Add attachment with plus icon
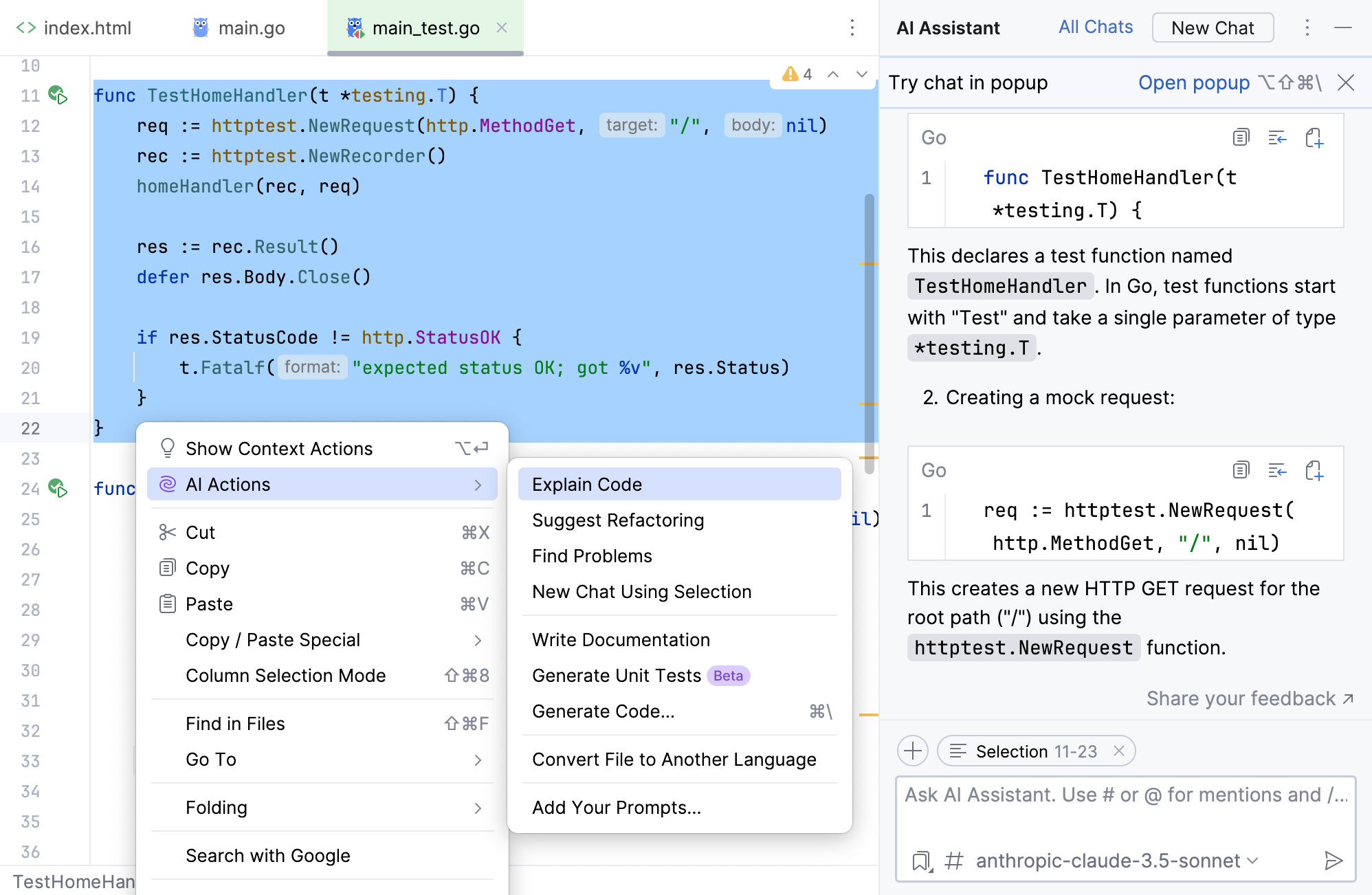The image size is (1372, 895). [x=913, y=751]
